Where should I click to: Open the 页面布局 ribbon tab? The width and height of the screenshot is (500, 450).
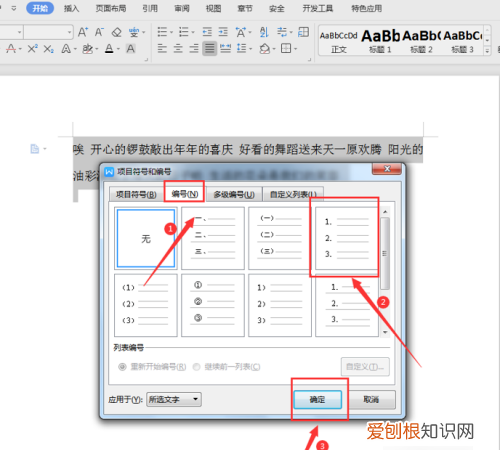point(111,8)
